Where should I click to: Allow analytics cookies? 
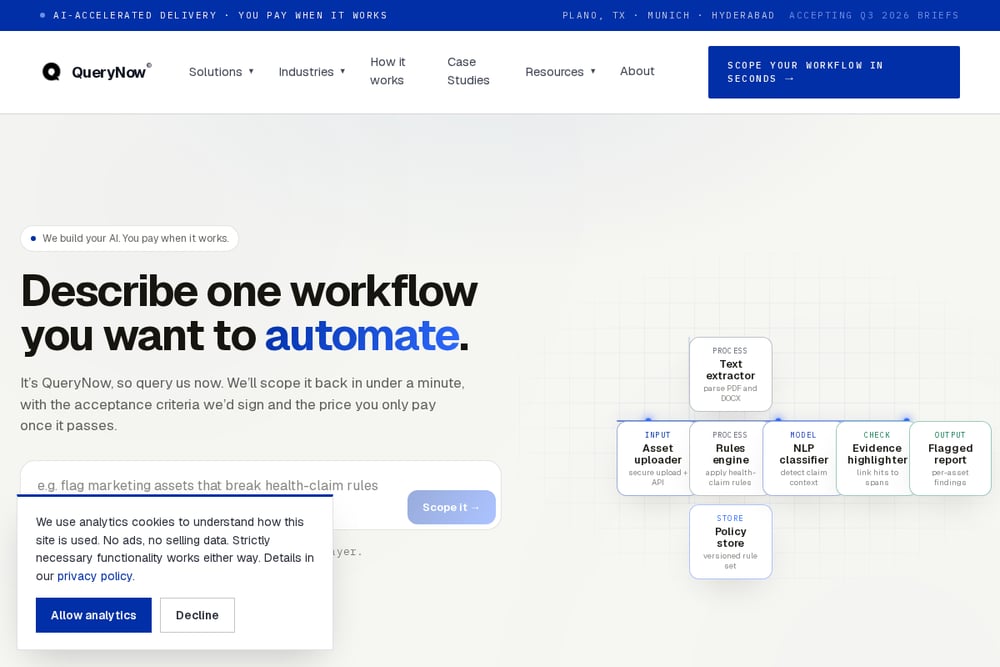[x=94, y=615]
